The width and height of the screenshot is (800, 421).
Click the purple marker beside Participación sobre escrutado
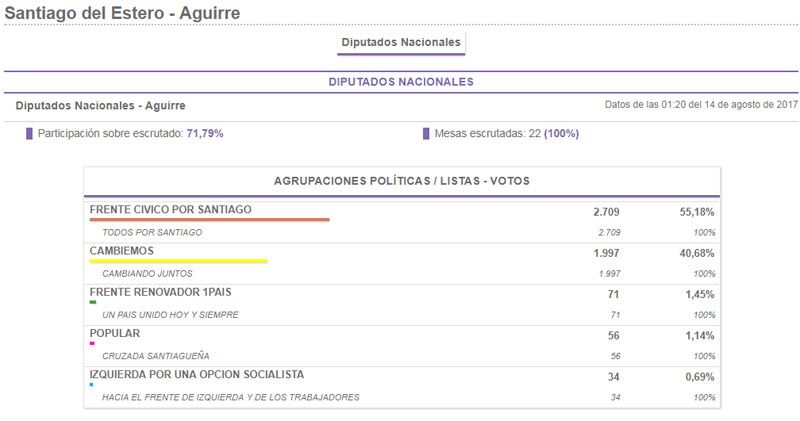(x=30, y=133)
